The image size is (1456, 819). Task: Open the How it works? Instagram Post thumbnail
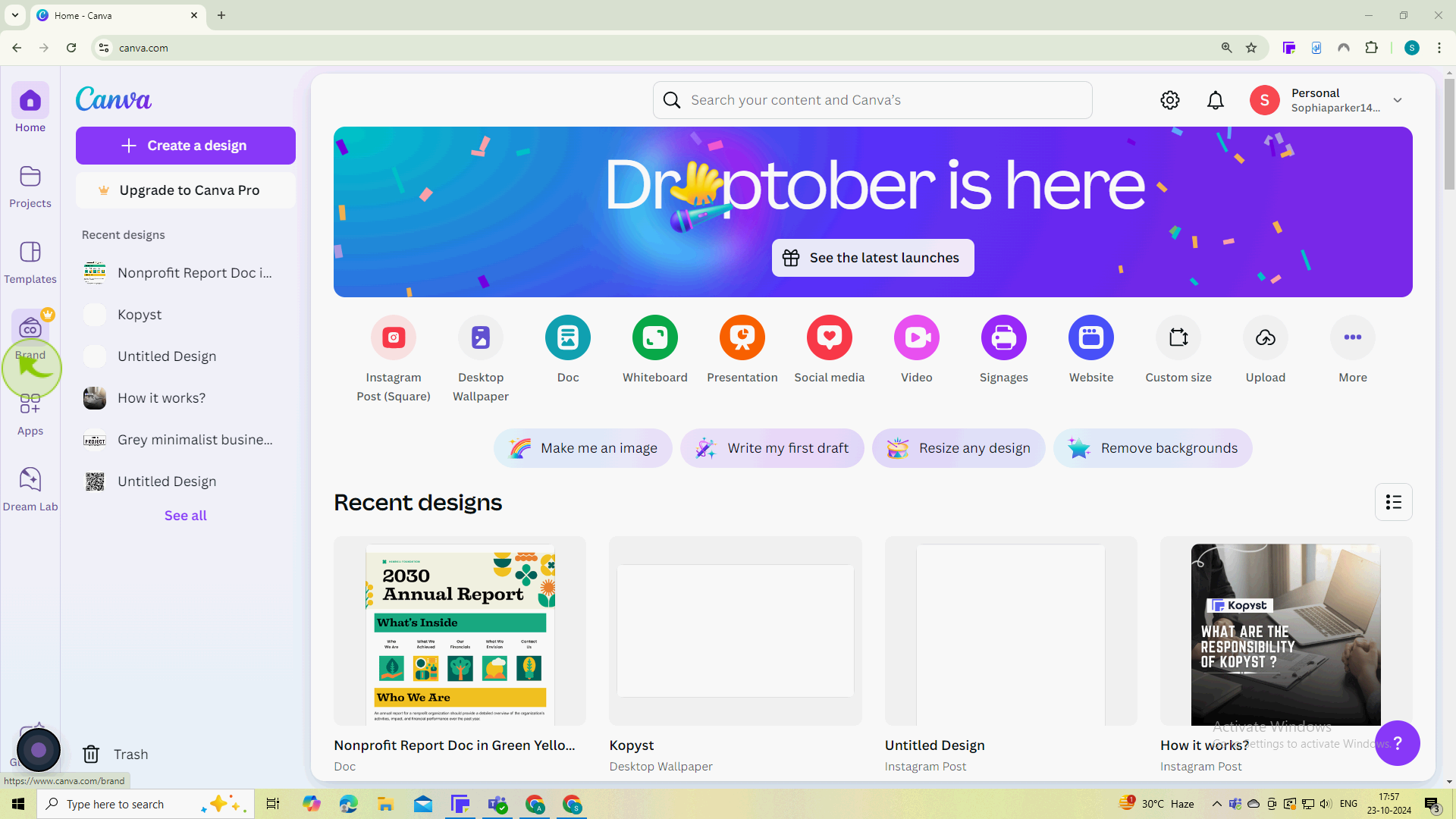(1285, 631)
